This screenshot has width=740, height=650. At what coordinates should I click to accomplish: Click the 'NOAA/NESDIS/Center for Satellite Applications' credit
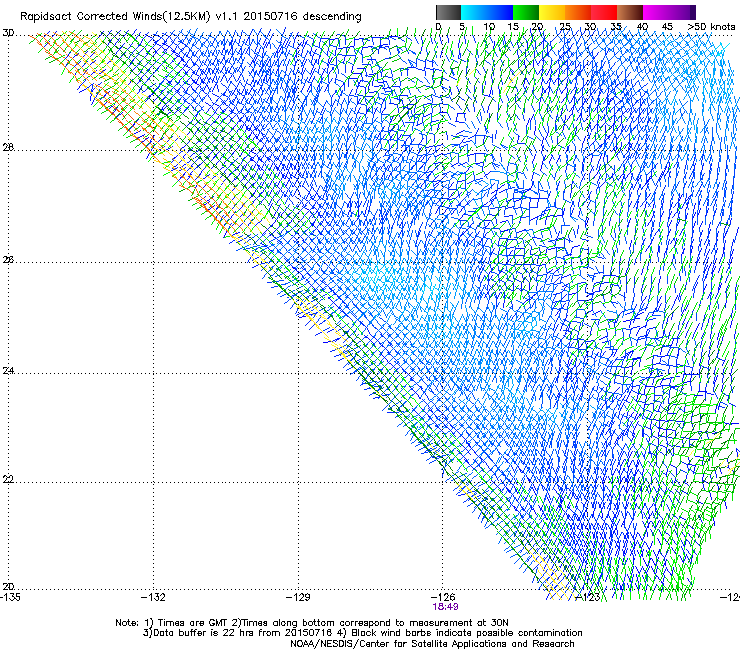[x=432, y=644]
